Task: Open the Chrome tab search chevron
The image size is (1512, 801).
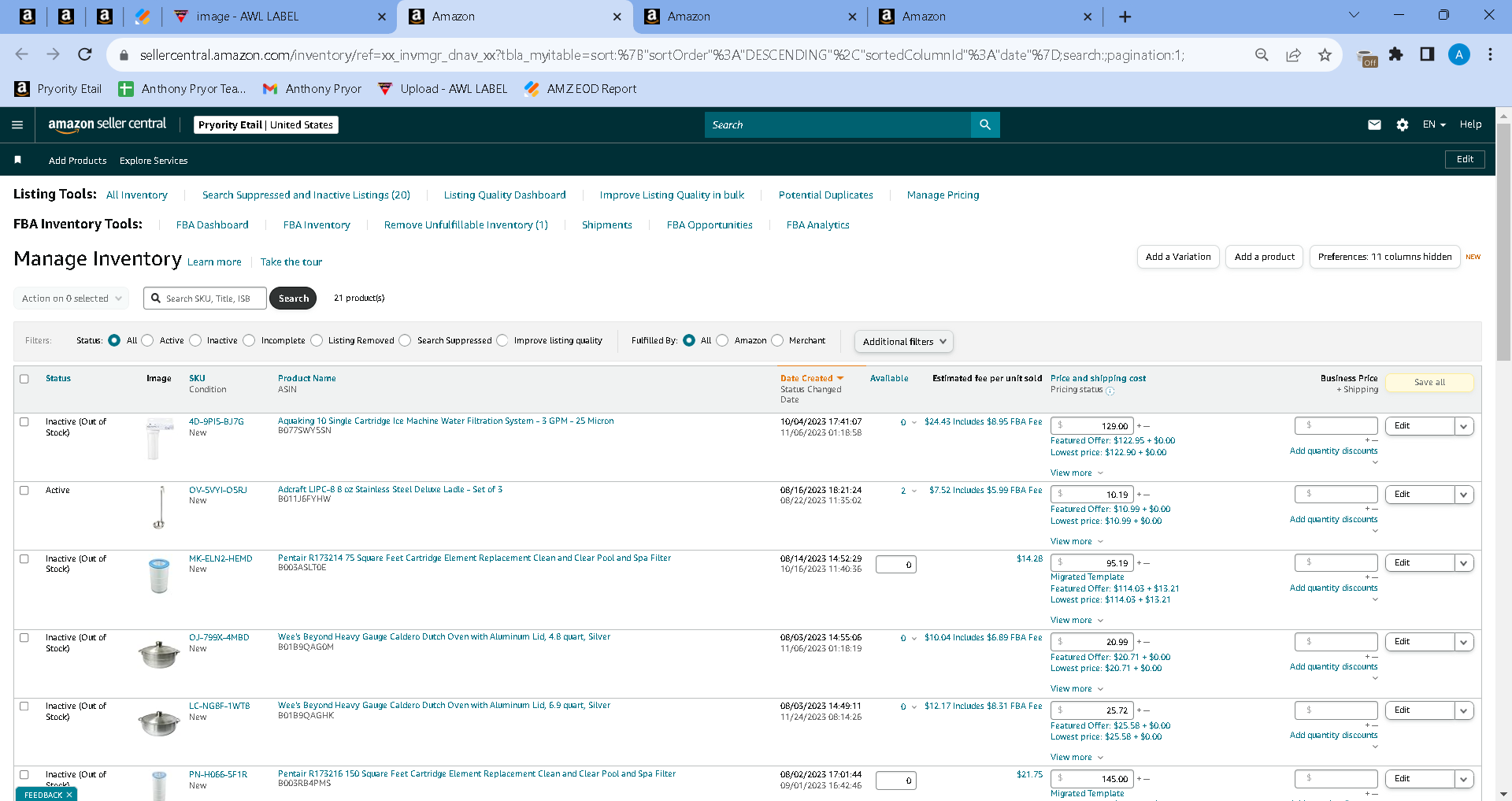Action: tap(1354, 15)
